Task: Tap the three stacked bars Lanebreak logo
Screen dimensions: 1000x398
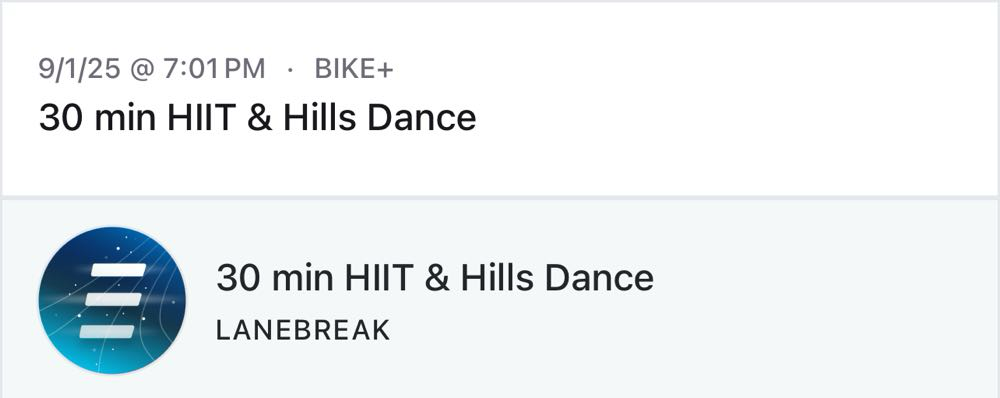Action: [110, 300]
